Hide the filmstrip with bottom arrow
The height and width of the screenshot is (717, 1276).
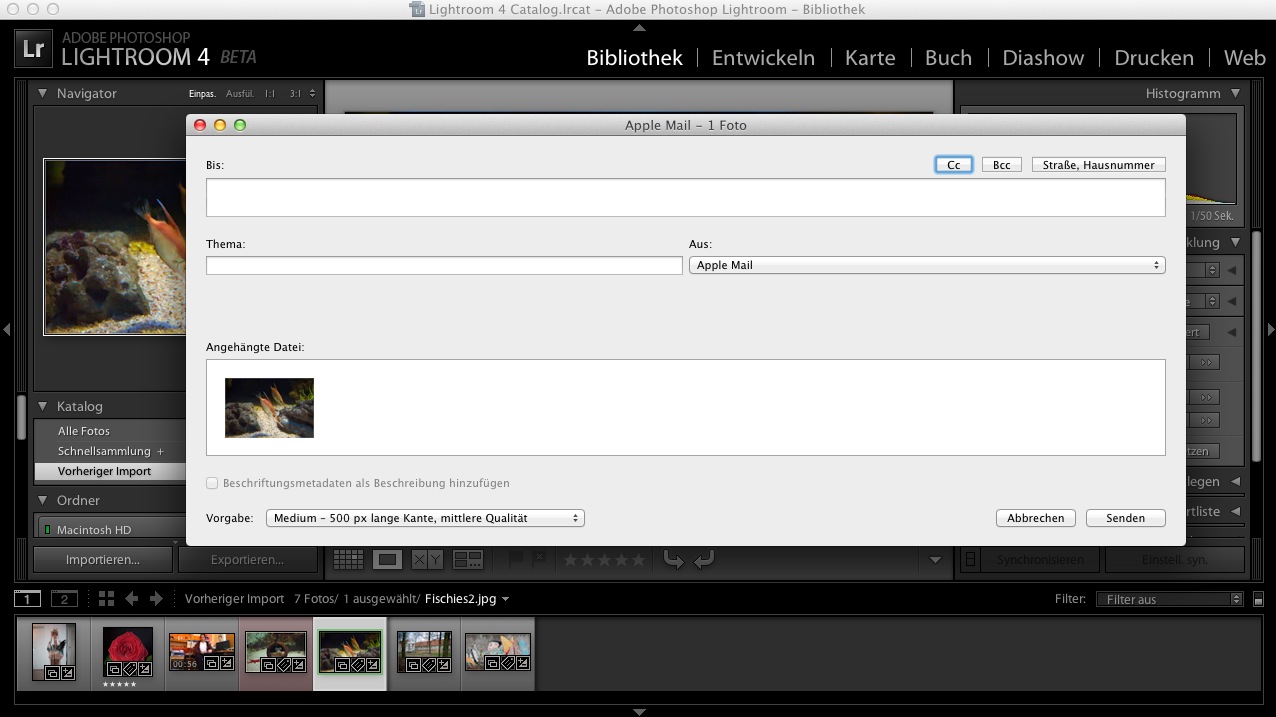coord(639,711)
